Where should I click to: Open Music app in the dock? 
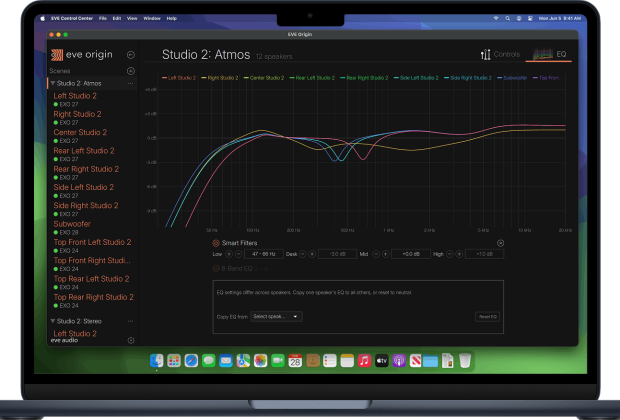tap(364, 360)
